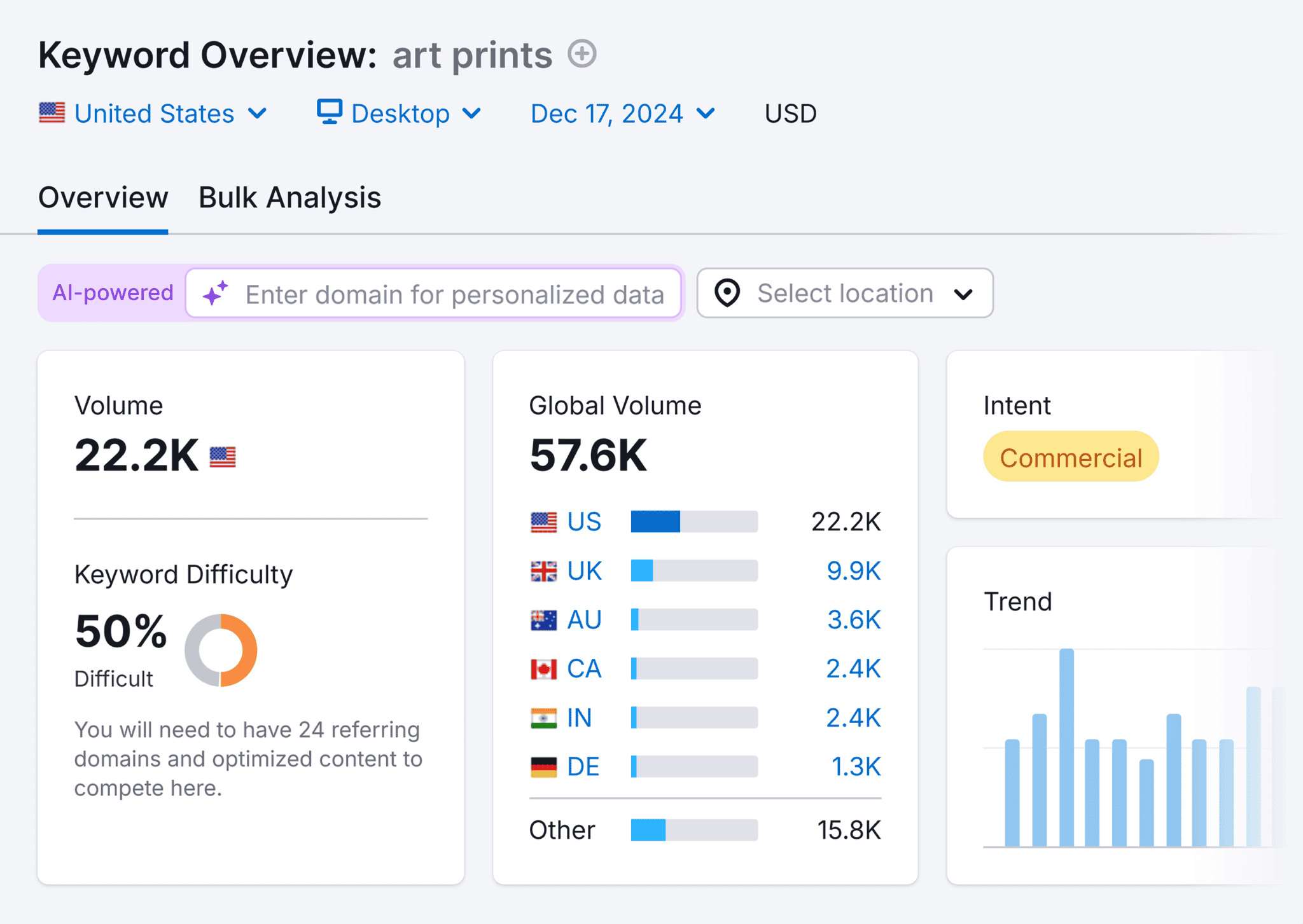This screenshot has width=1303, height=924.
Task: Click the AU volume bar graph
Action: (693, 619)
